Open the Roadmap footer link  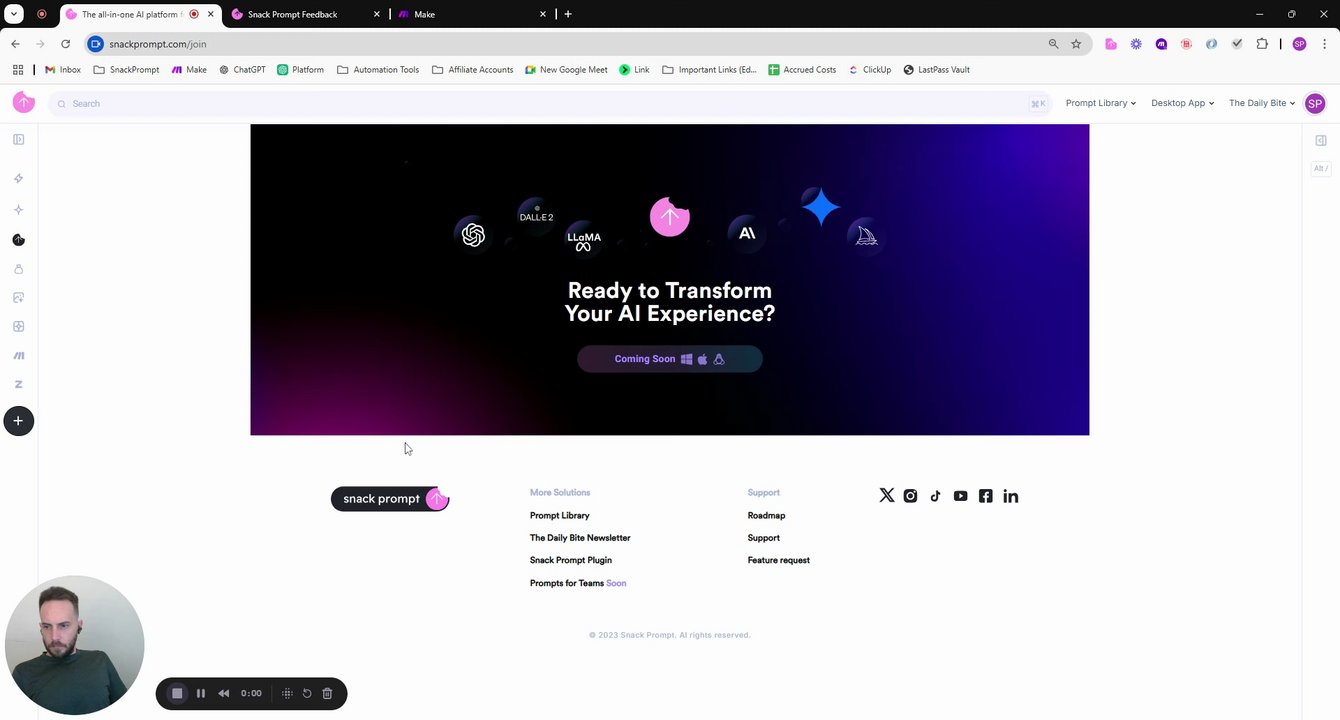point(766,516)
